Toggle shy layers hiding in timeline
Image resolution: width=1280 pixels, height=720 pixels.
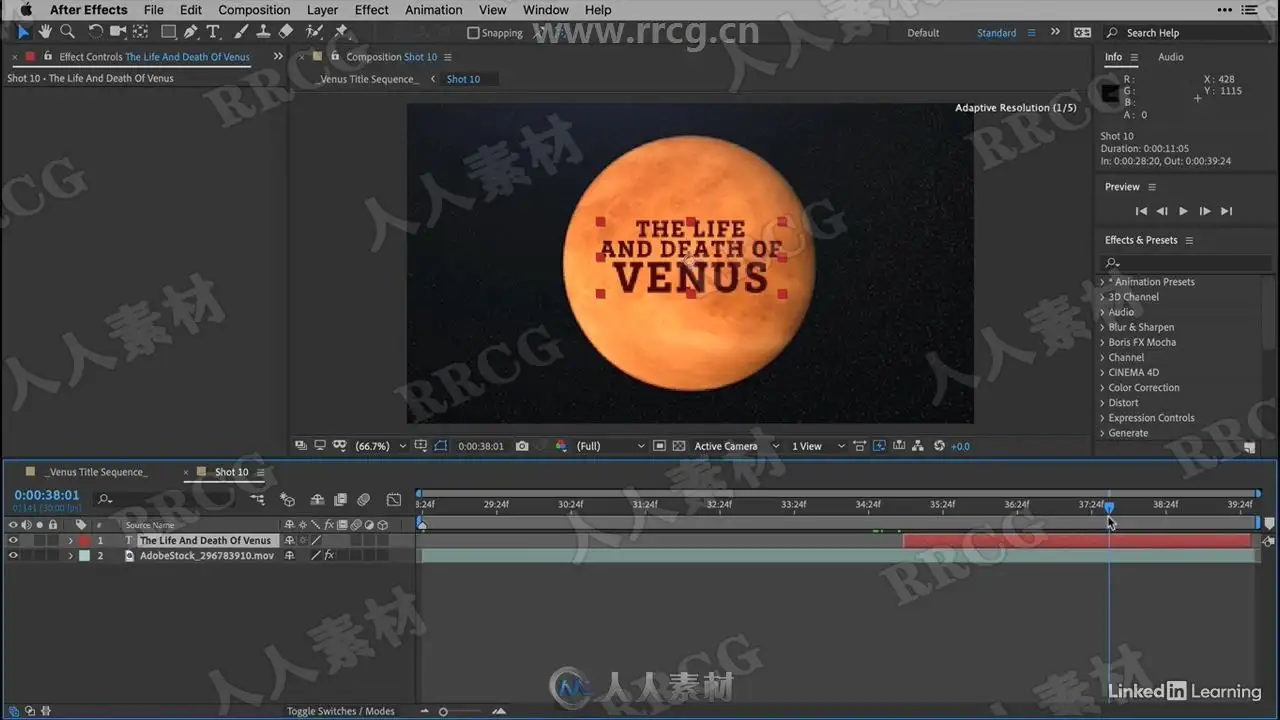tap(317, 499)
